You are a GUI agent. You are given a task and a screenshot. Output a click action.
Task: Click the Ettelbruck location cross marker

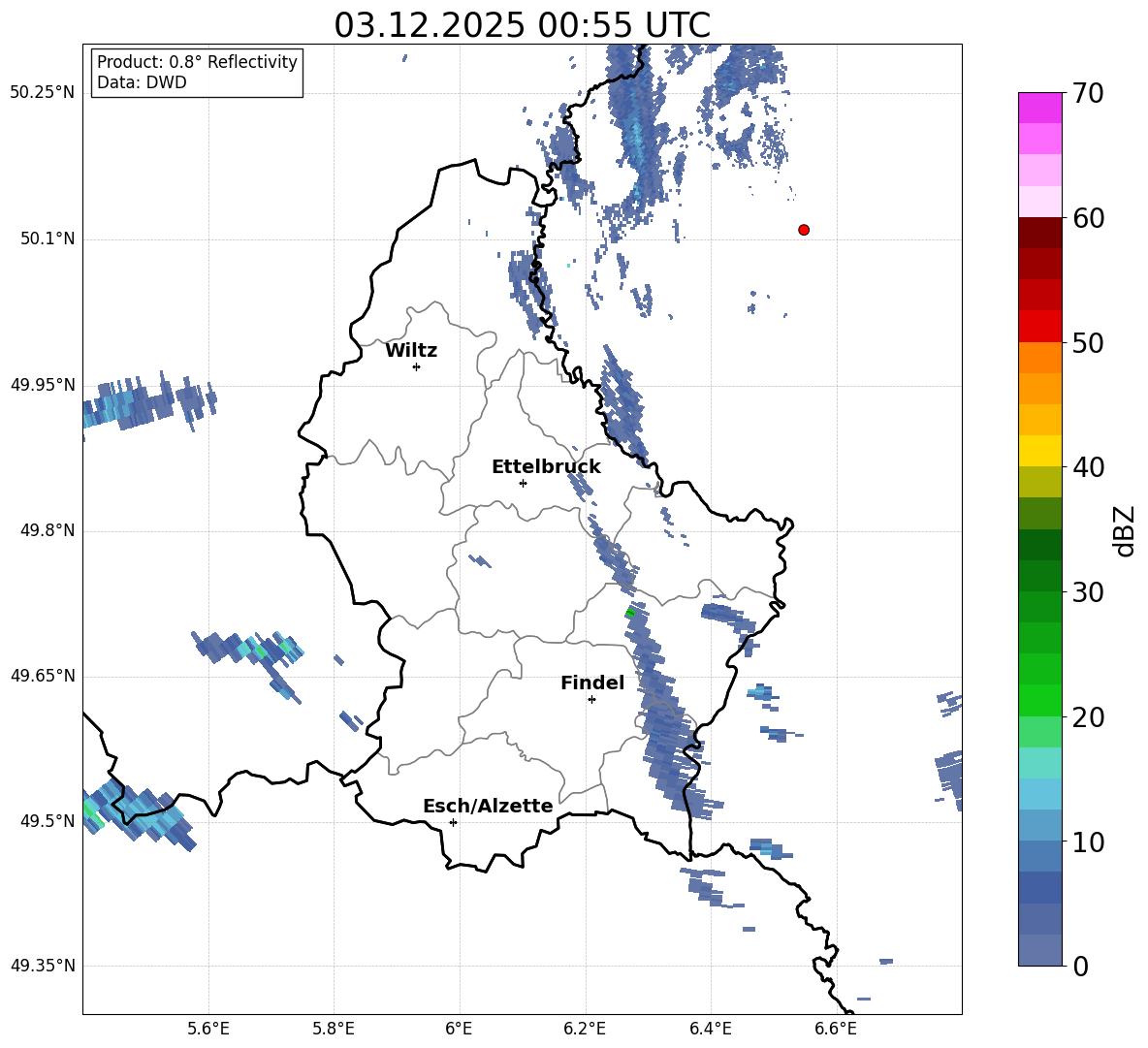click(523, 483)
